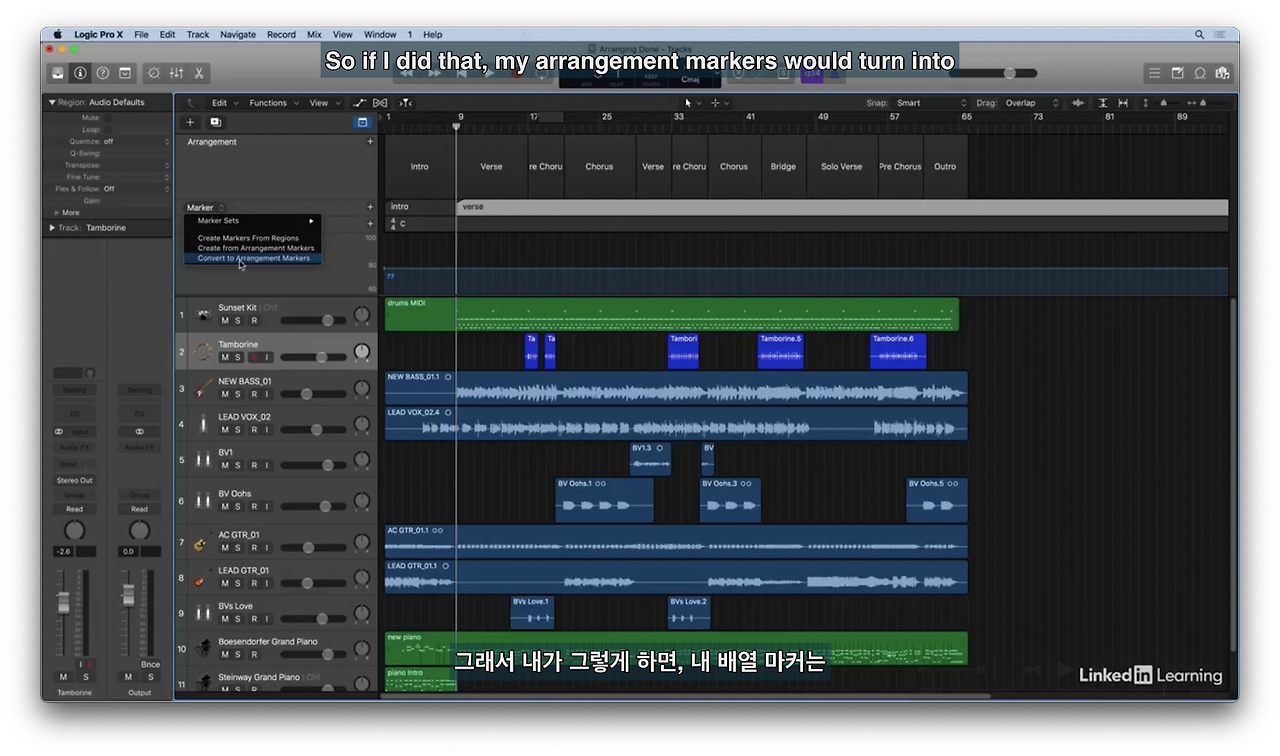This screenshot has height=756, width=1280.
Task: Open Quick Help question mark icon
Action: [x=102, y=73]
